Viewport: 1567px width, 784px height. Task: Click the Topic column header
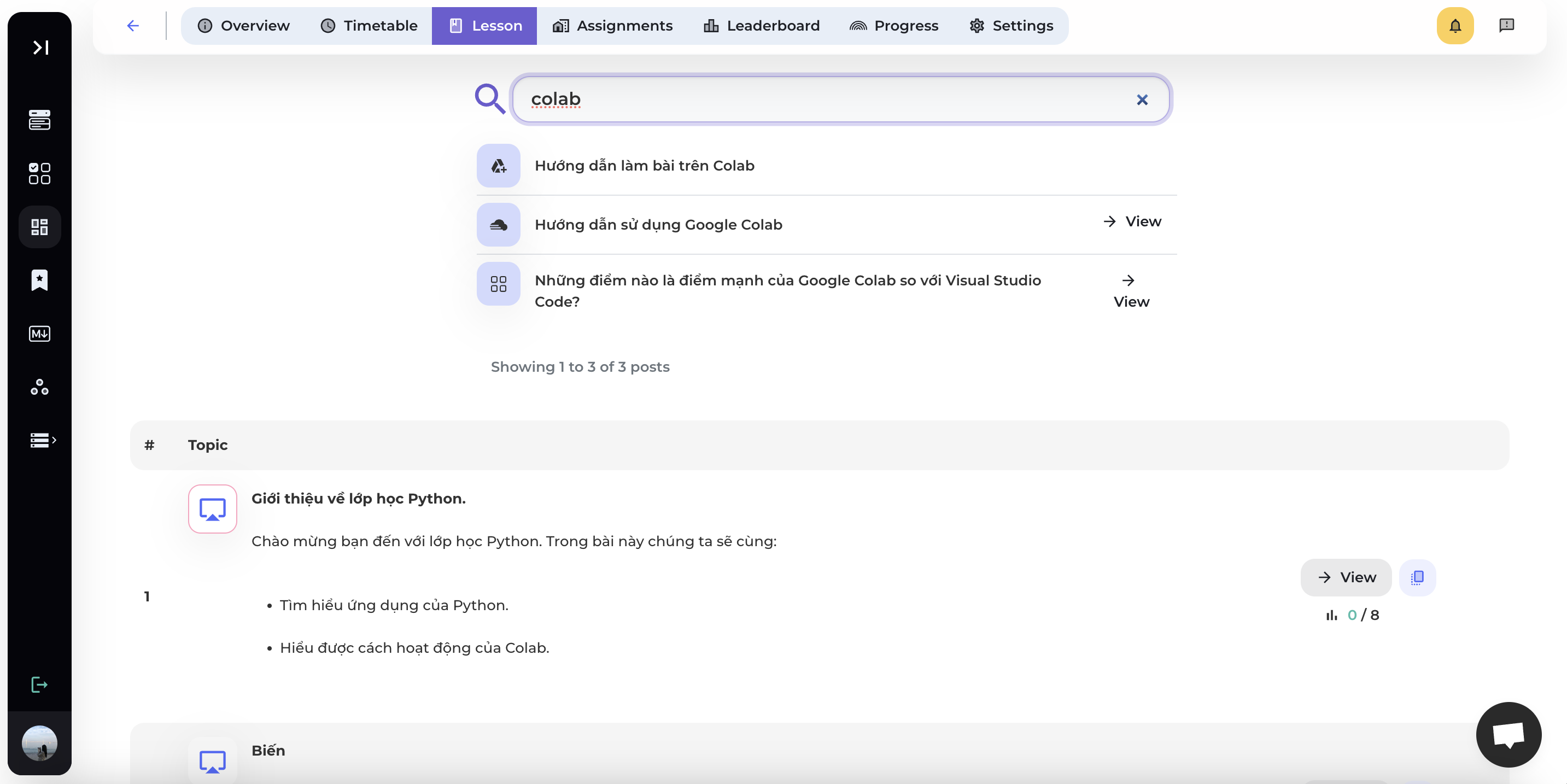coord(207,444)
